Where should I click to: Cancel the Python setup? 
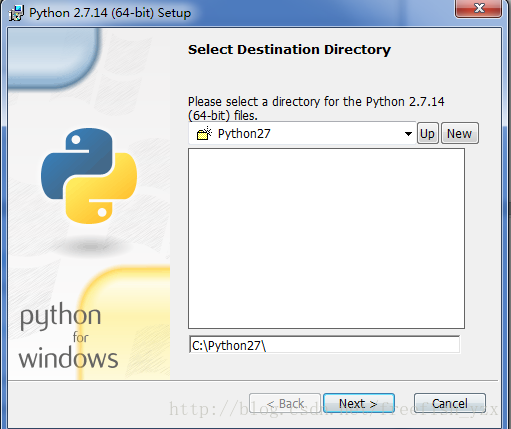click(450, 403)
